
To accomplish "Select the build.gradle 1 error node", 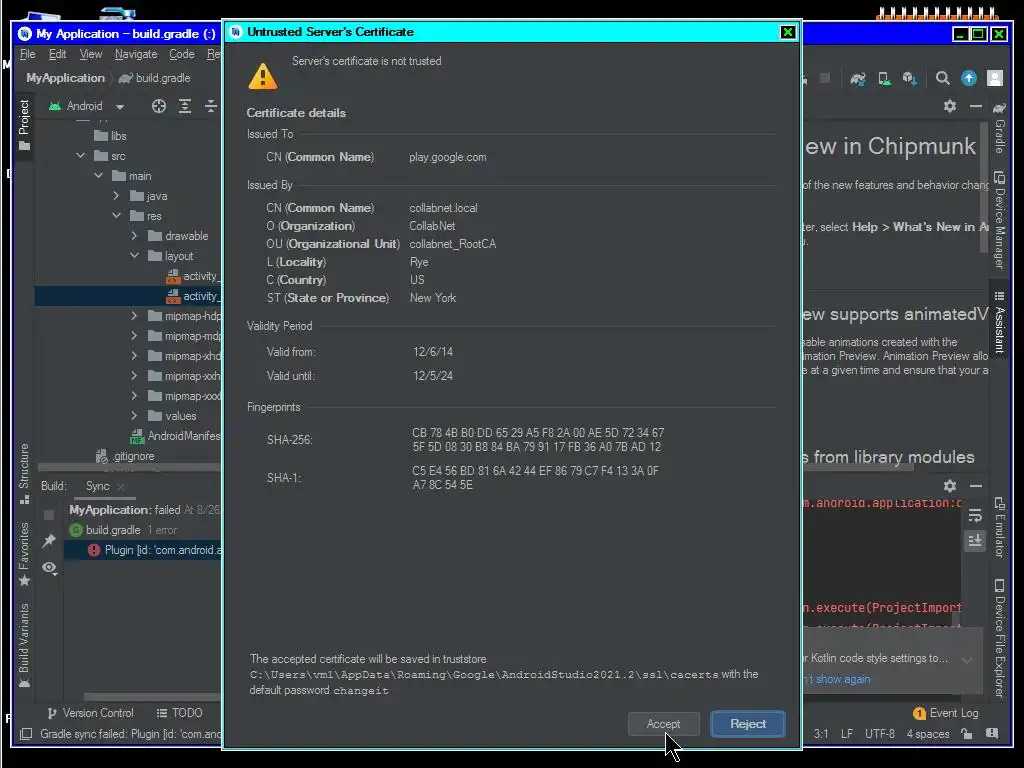I will [x=123, y=530].
